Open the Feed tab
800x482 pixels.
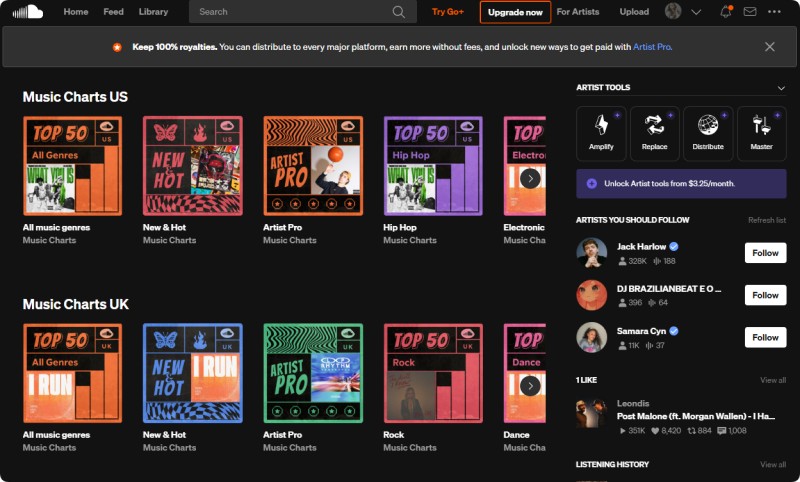[113, 12]
